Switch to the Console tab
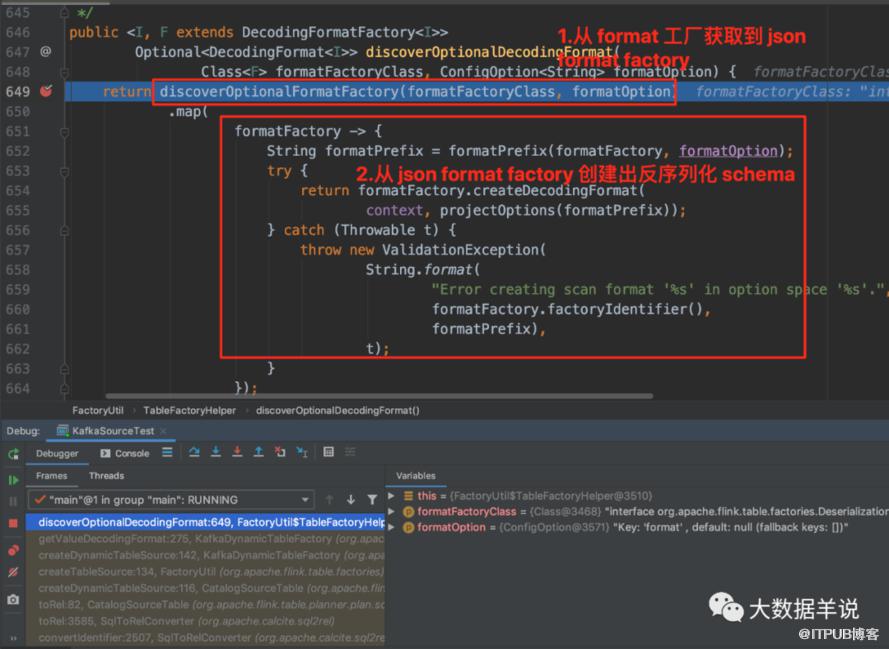Image resolution: width=889 pixels, height=649 pixels. [x=125, y=453]
